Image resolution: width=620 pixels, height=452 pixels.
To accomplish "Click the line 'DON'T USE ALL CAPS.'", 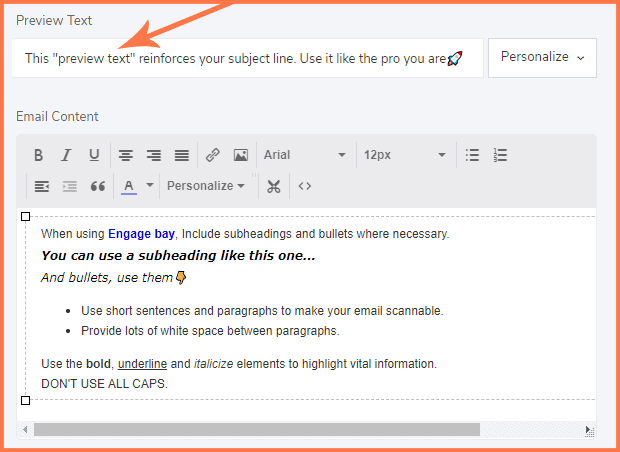I will [104, 384].
